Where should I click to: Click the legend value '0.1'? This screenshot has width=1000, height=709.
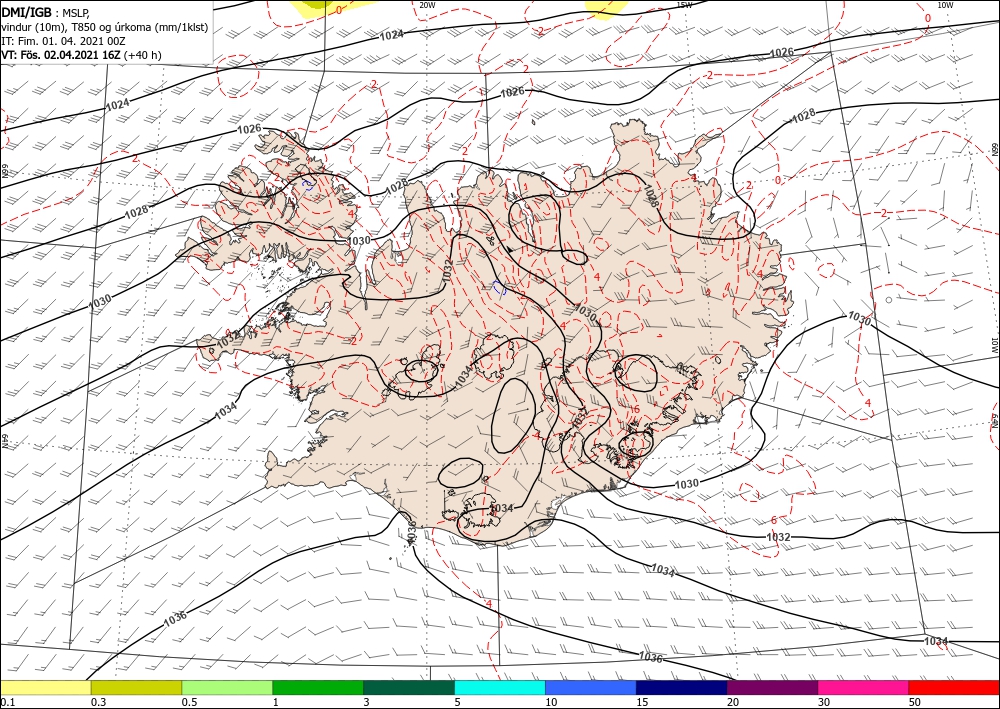click(x=6, y=702)
